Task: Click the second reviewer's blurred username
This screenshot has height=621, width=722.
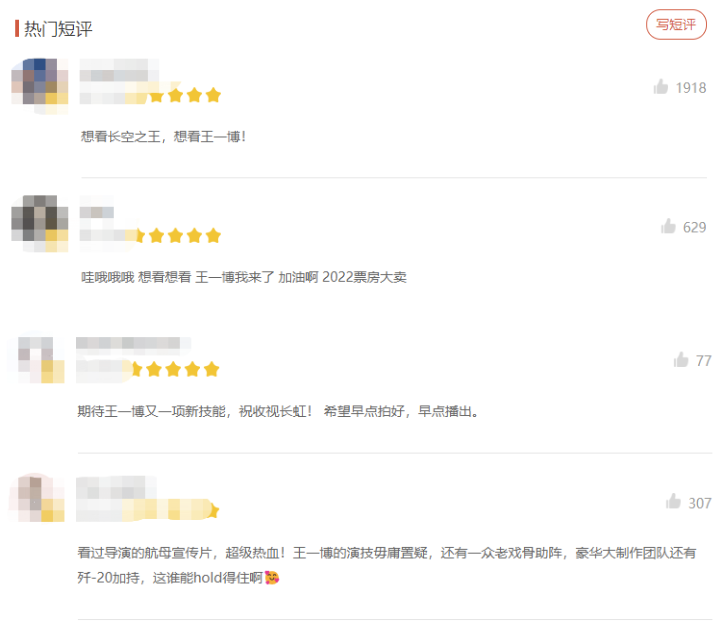Action: coord(97,211)
